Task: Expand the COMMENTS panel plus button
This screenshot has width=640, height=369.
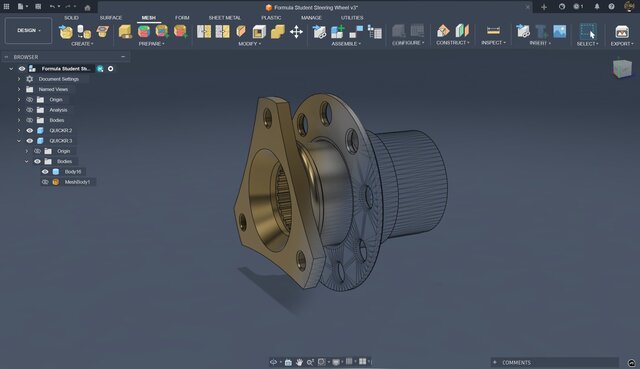Action: pyautogui.click(x=495, y=362)
